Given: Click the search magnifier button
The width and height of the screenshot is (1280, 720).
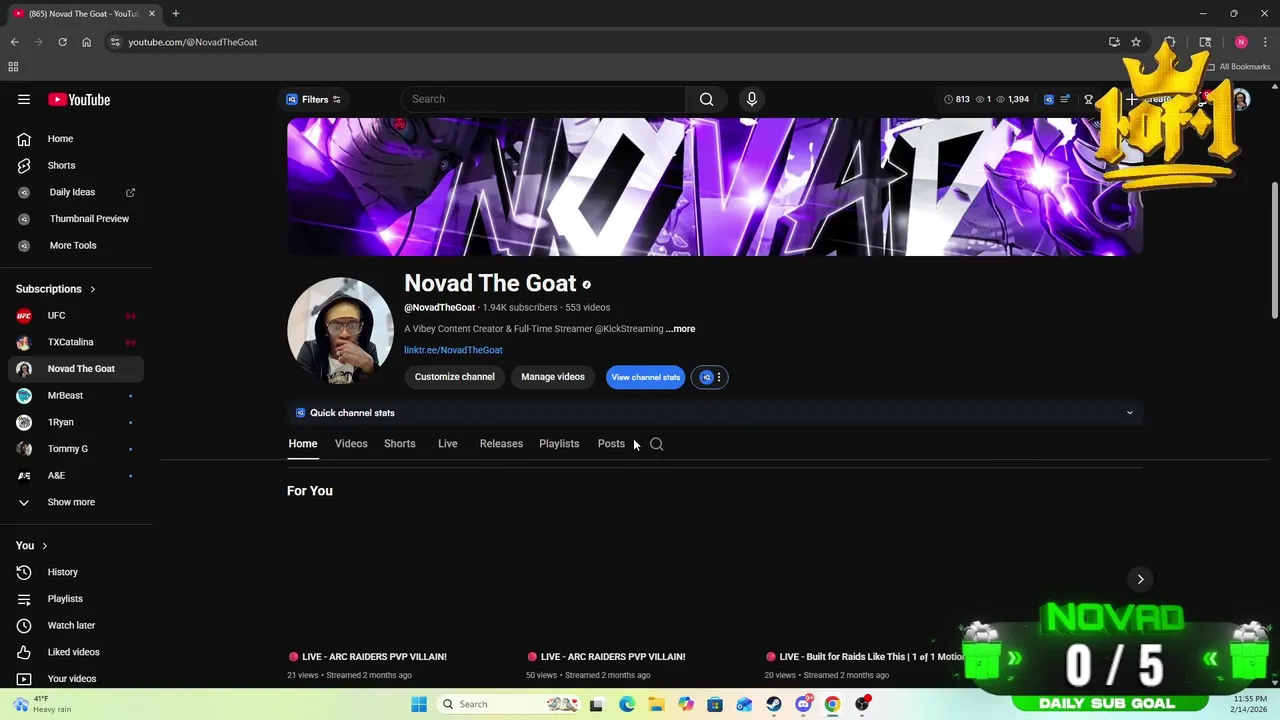Looking at the screenshot, I should [706, 99].
